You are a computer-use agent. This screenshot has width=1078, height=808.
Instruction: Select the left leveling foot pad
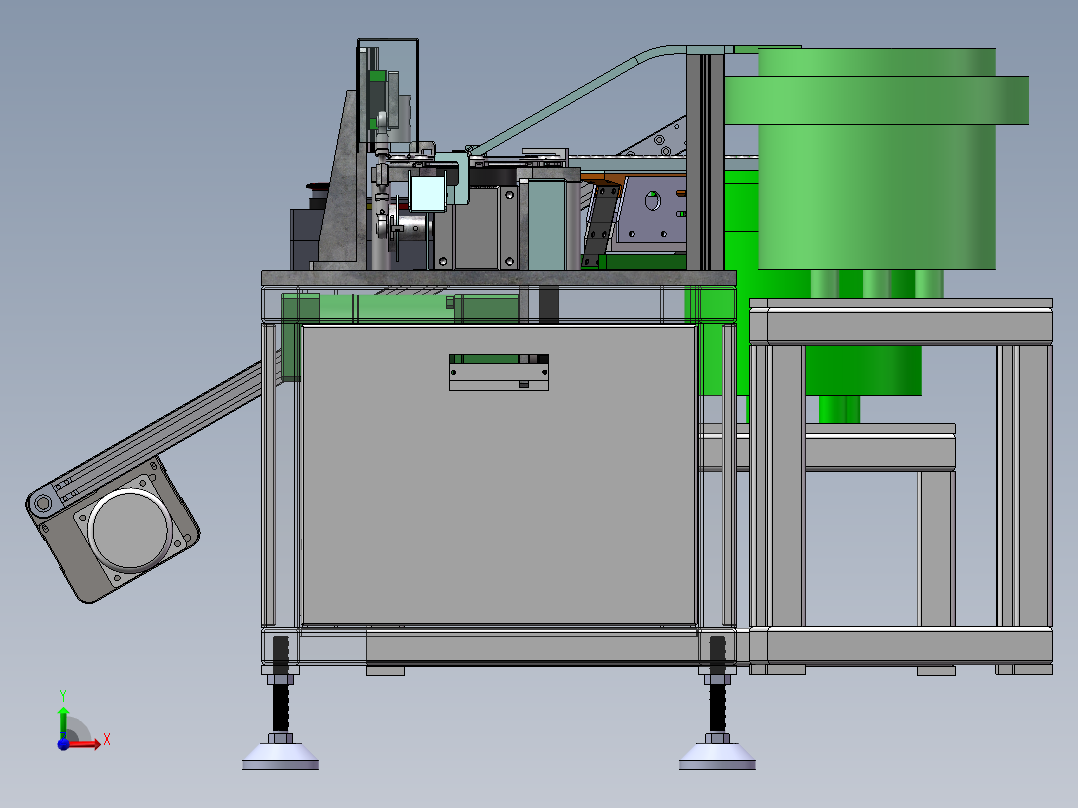click(x=280, y=757)
